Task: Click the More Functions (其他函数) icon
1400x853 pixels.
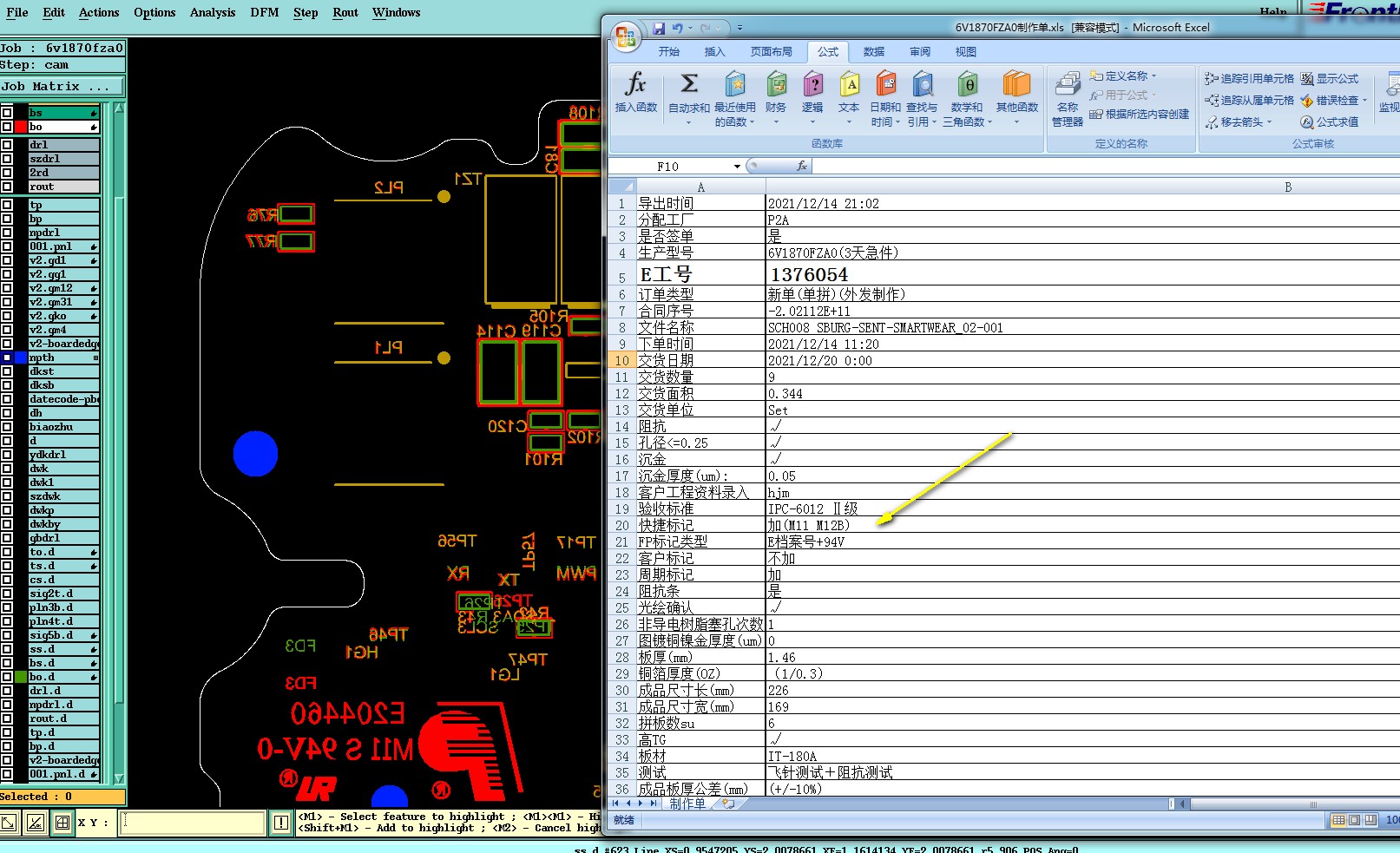Action: click(1016, 84)
